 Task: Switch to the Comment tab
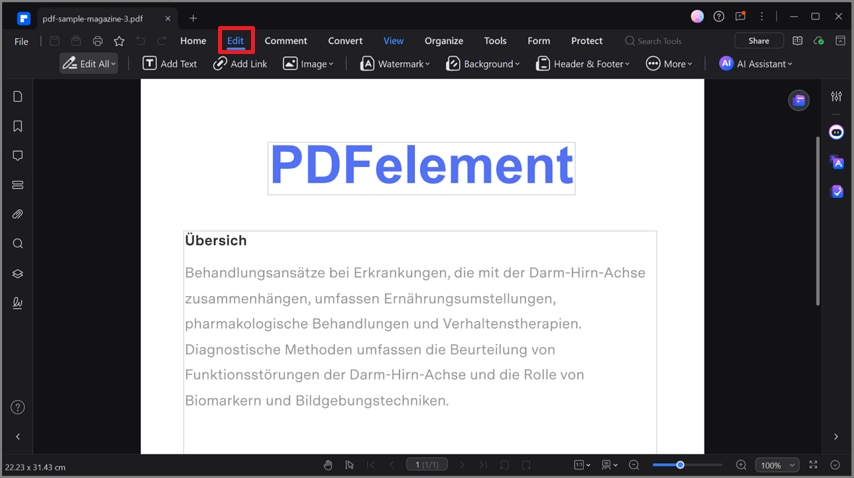[285, 41]
